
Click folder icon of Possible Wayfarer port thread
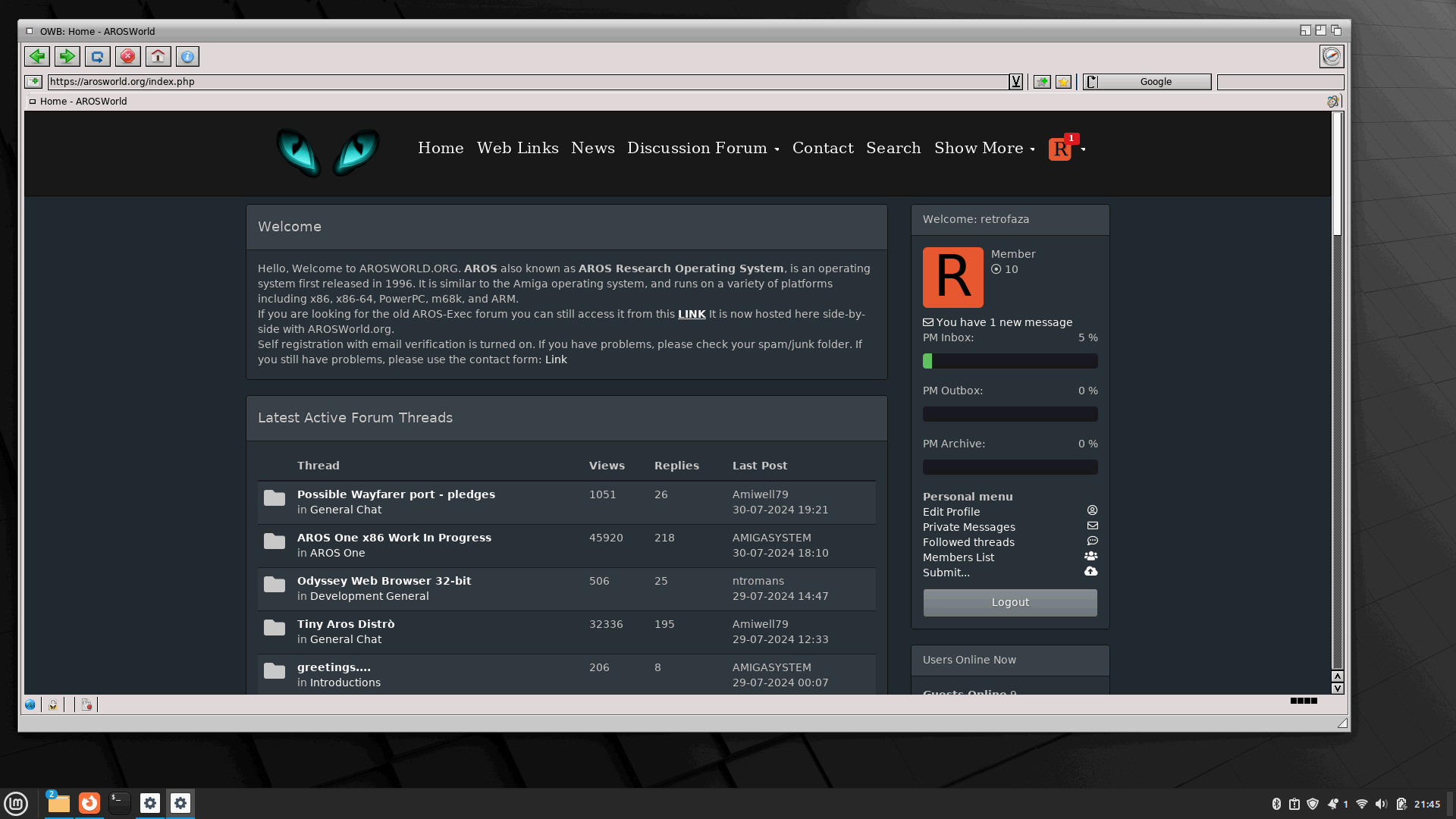click(x=275, y=498)
